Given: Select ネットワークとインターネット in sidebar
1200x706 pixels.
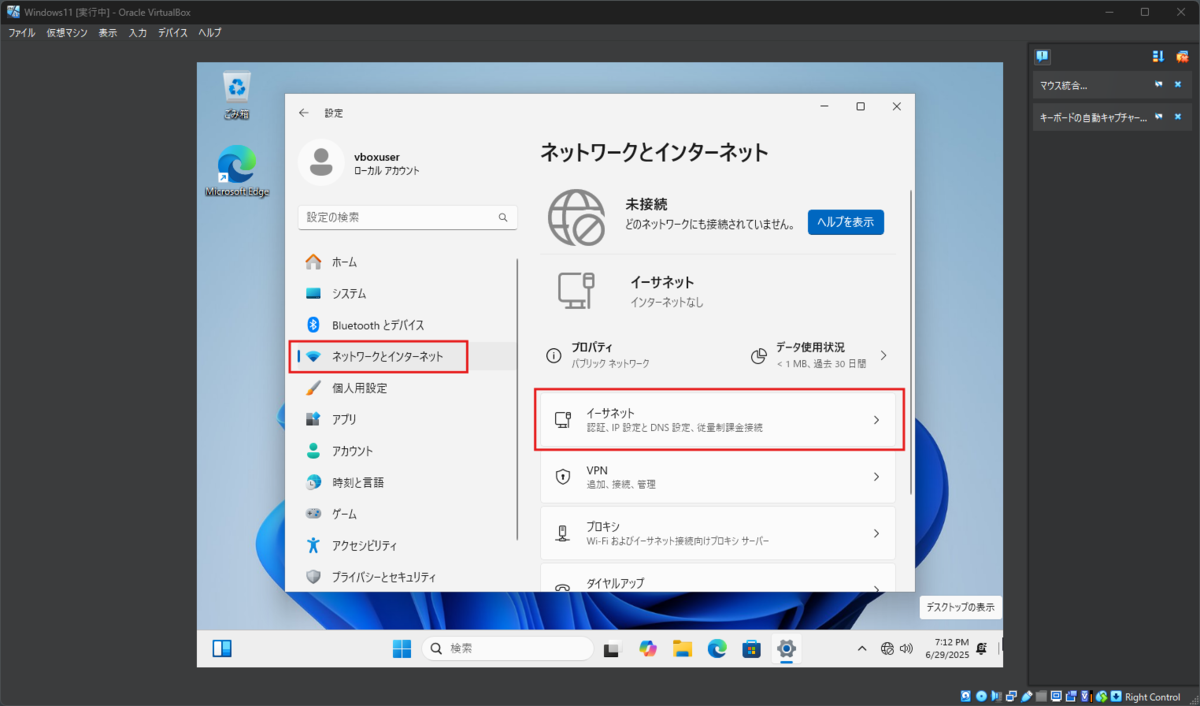Looking at the screenshot, I should click(x=406, y=356).
